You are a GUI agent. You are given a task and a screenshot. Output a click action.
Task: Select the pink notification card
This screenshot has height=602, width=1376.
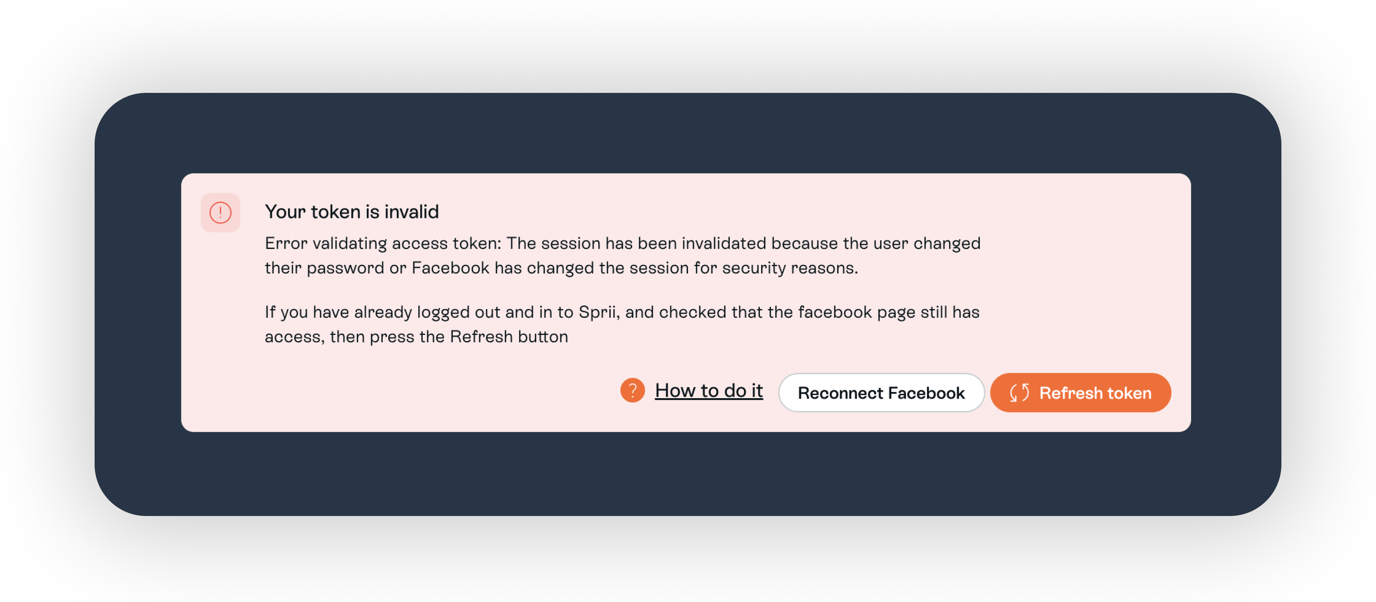(x=686, y=300)
